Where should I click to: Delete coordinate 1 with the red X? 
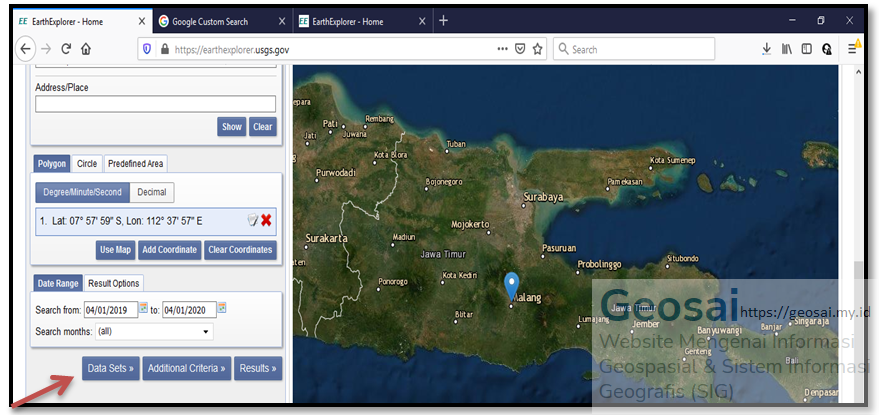[x=266, y=220]
